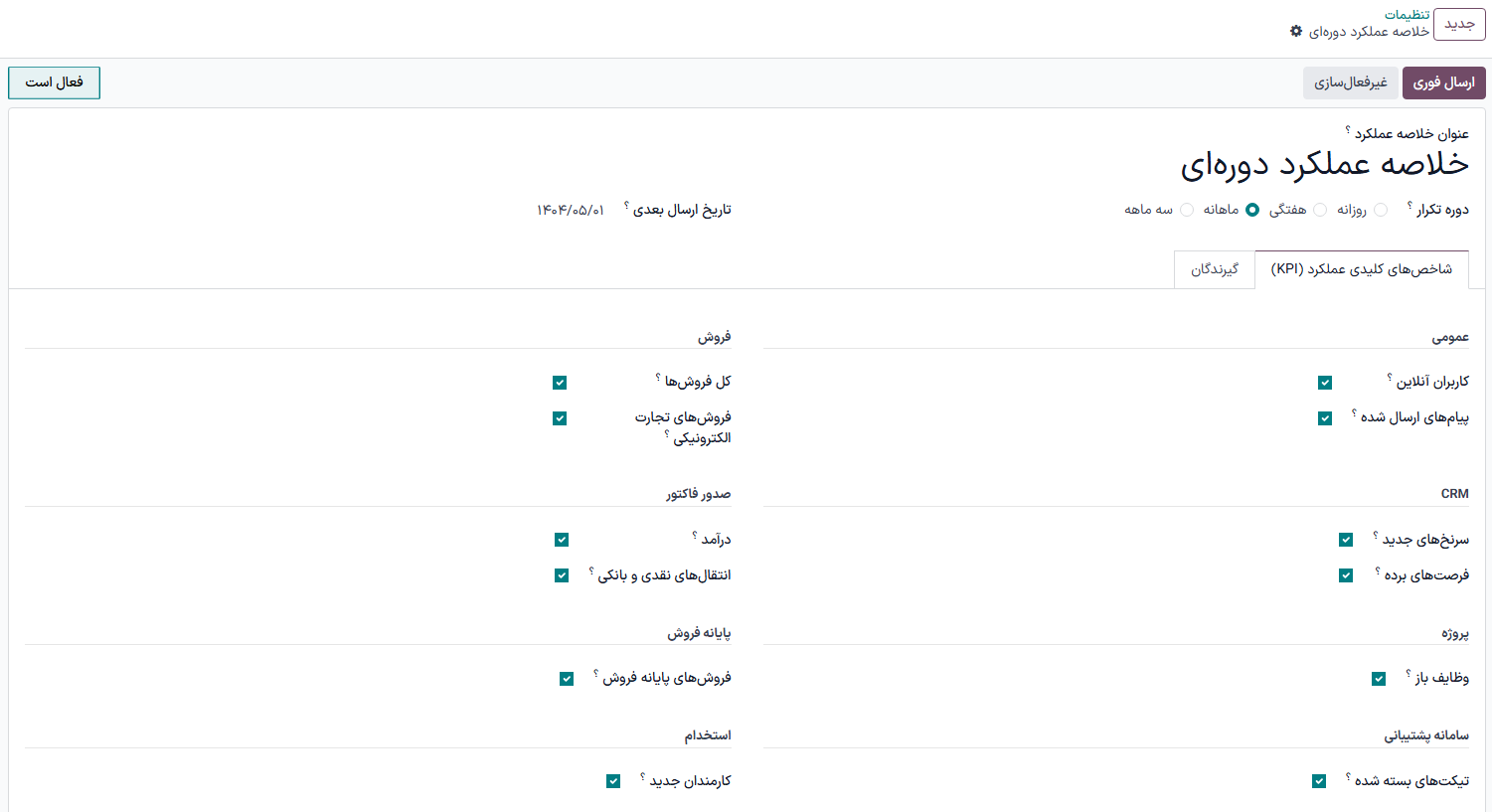
Task: Click the help icon next to کل فروش‌ها
Action: tap(658, 377)
